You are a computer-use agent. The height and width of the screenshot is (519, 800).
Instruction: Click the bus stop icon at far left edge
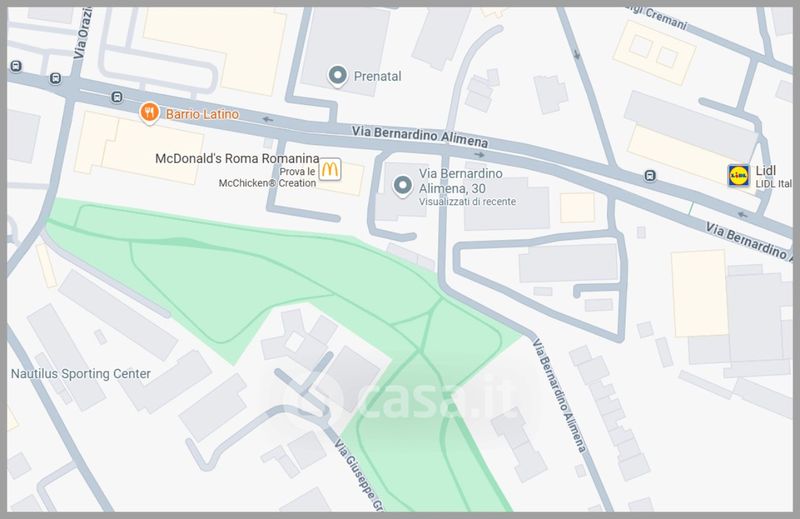click(x=16, y=66)
